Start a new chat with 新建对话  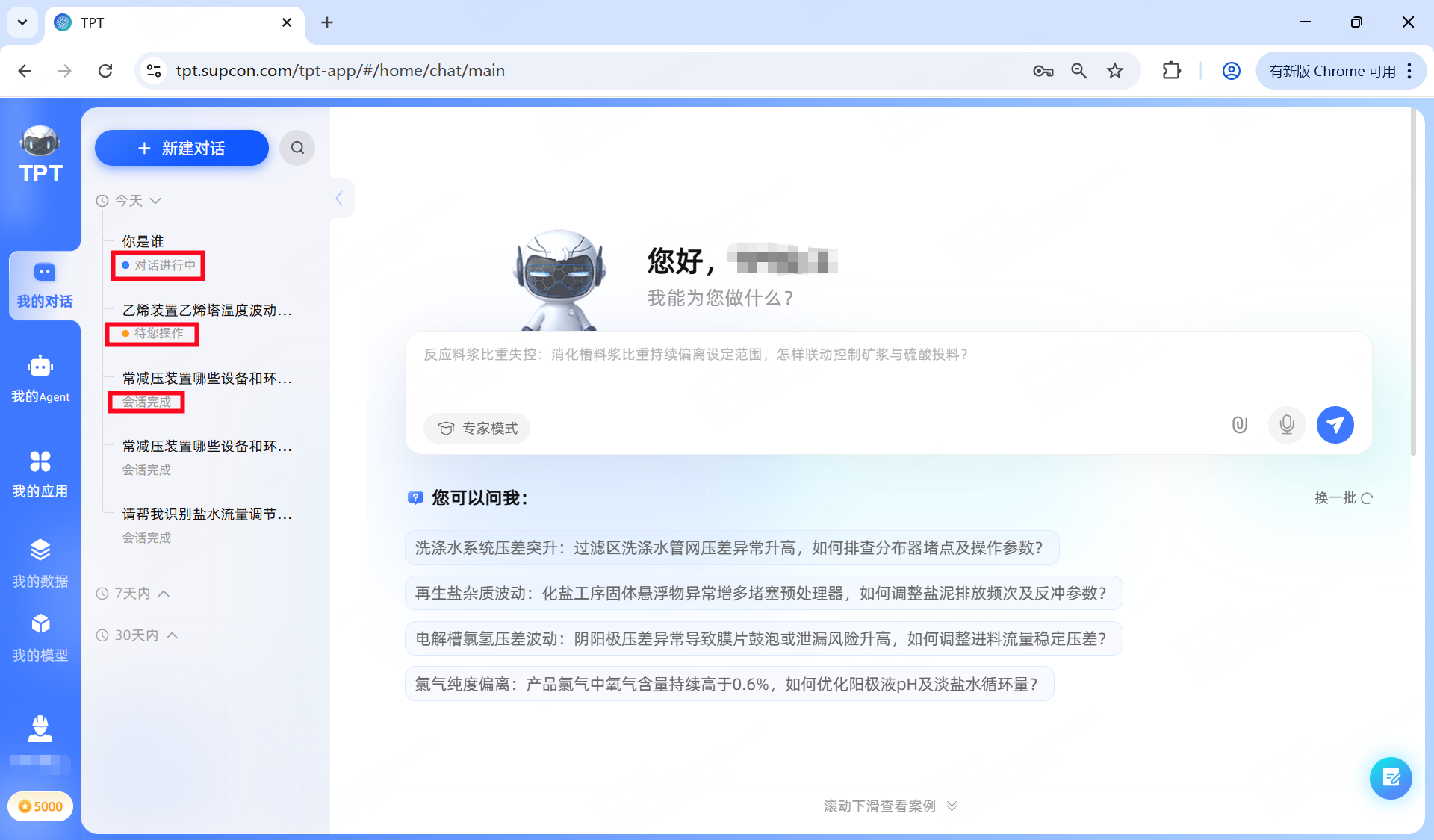point(181,148)
